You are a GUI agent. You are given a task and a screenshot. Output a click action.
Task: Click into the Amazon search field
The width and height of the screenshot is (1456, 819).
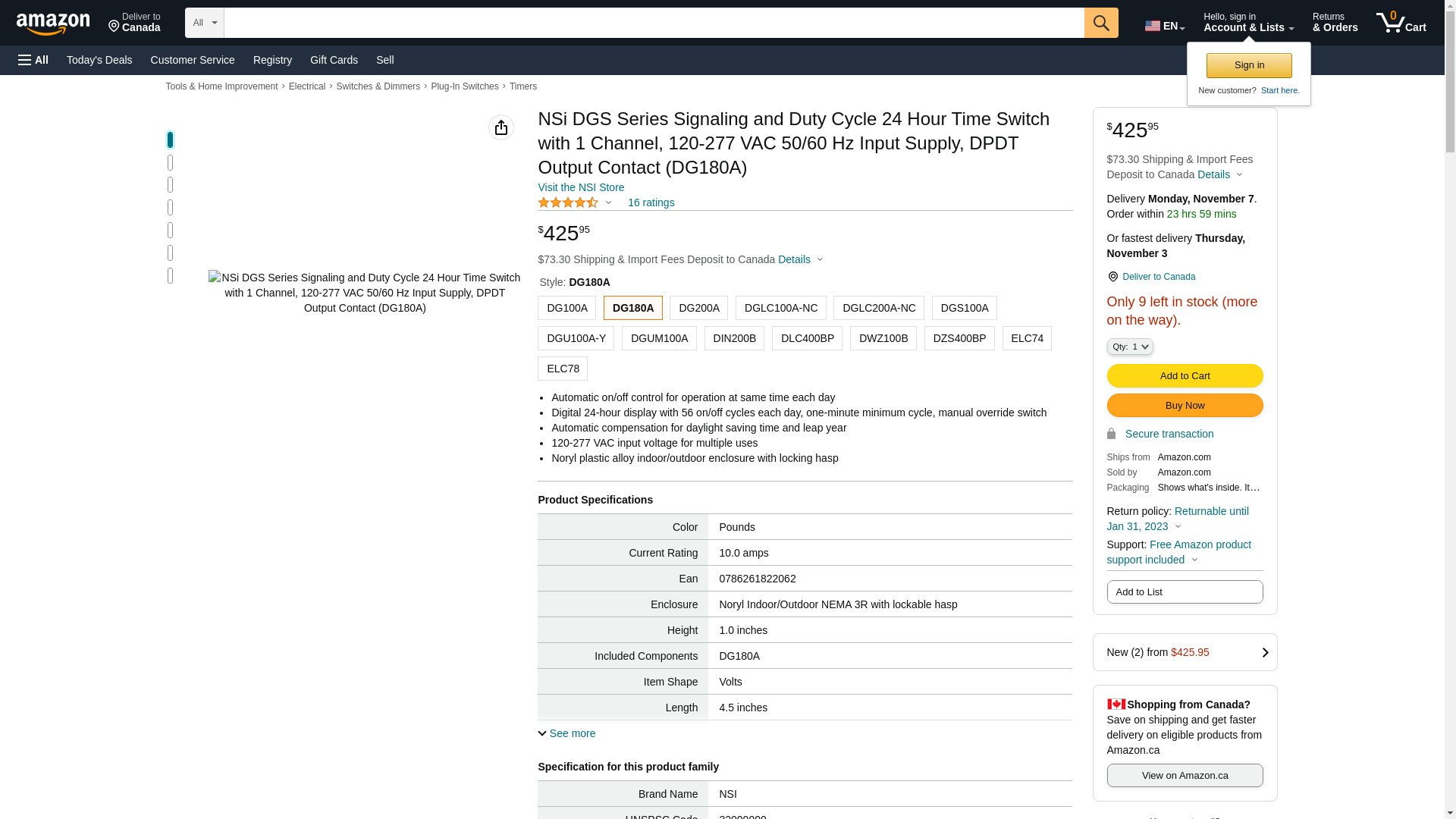coord(654,23)
